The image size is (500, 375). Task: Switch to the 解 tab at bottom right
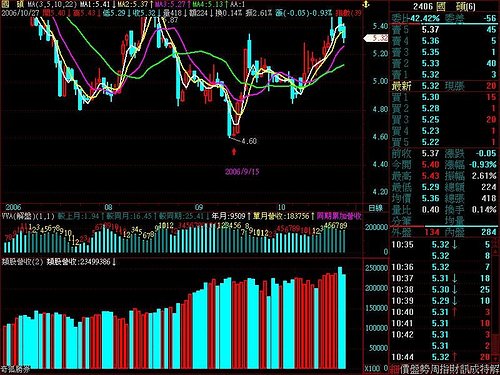click(x=494, y=369)
